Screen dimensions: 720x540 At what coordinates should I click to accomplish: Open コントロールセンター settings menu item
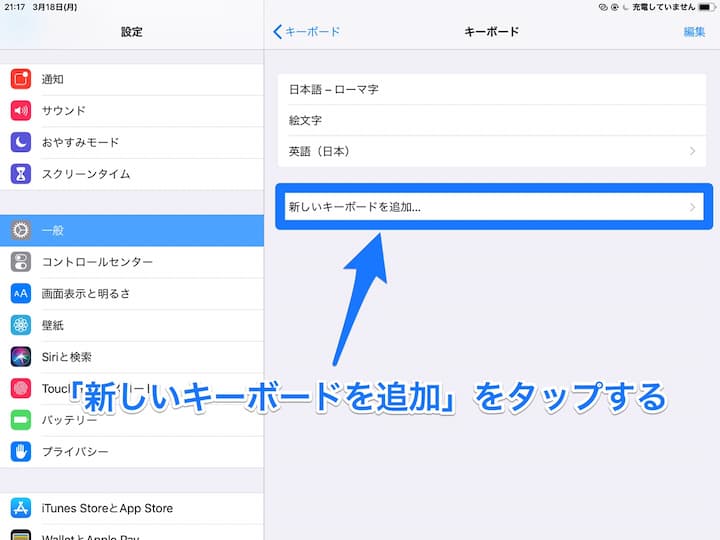(x=132, y=262)
